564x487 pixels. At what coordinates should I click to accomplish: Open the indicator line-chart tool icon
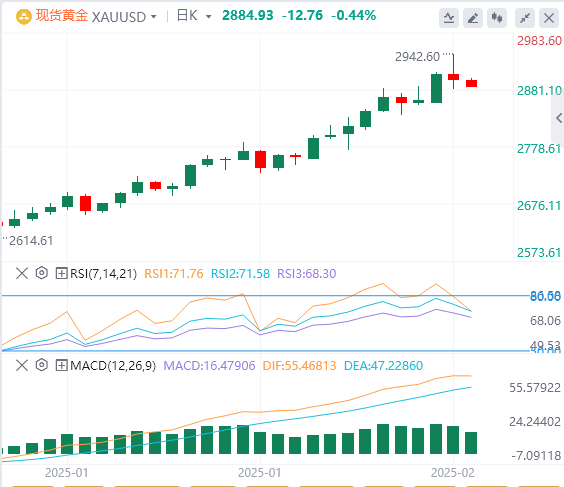449,18
